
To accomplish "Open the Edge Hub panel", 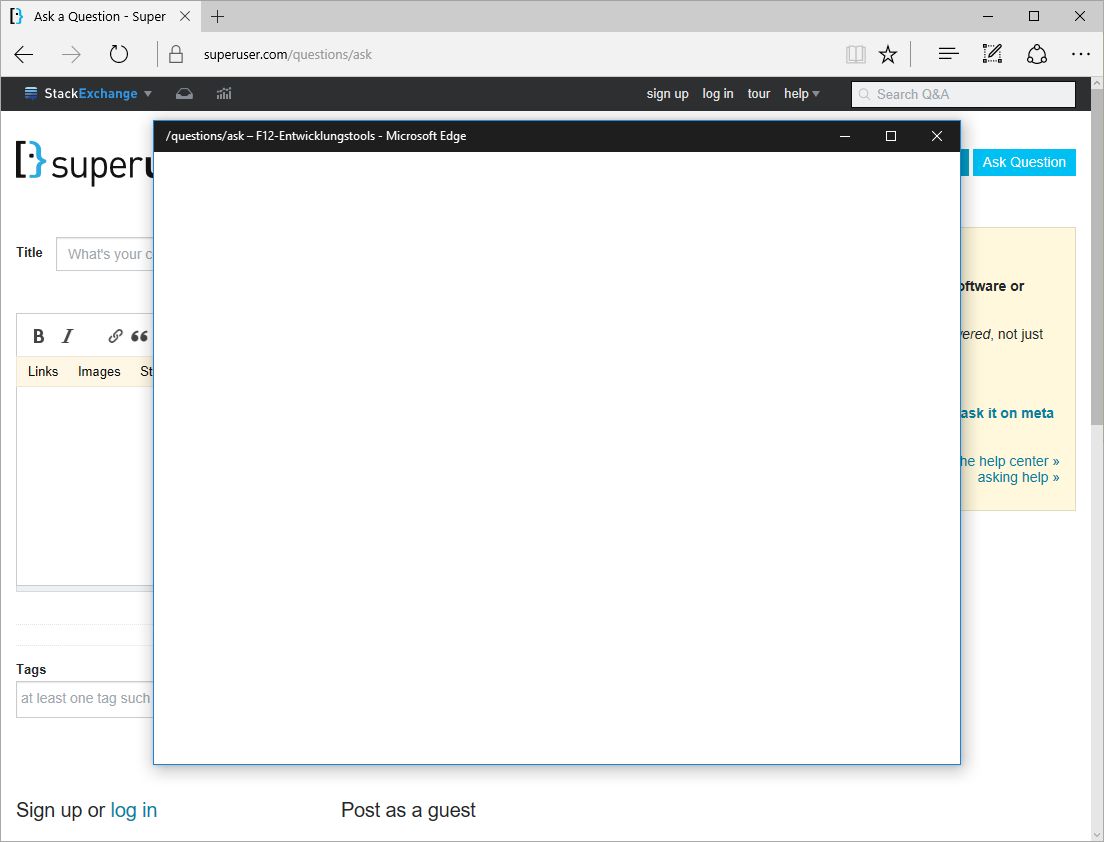I will coord(948,54).
